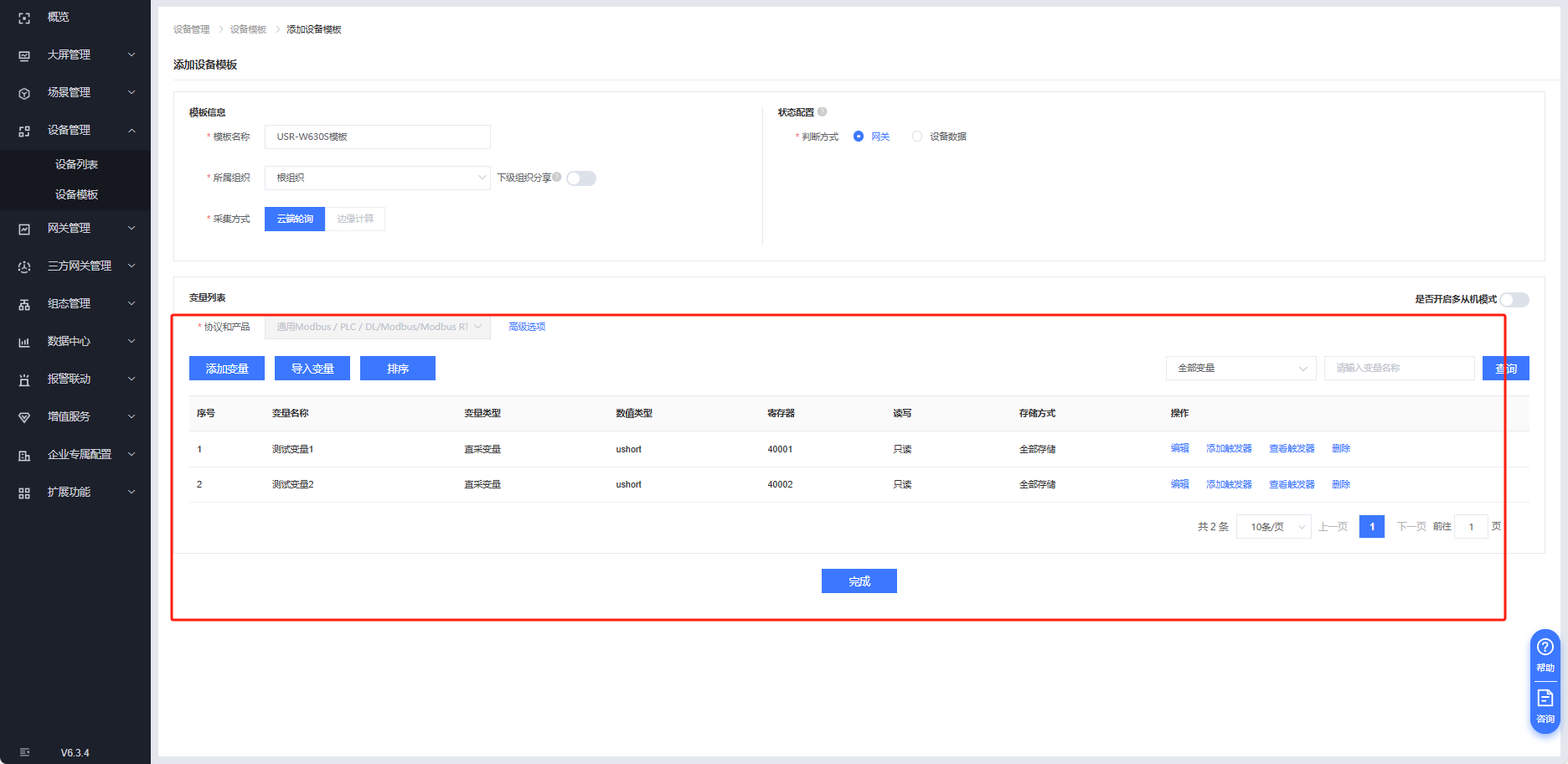Open the 咨询 consultation icon

[x=1545, y=699]
